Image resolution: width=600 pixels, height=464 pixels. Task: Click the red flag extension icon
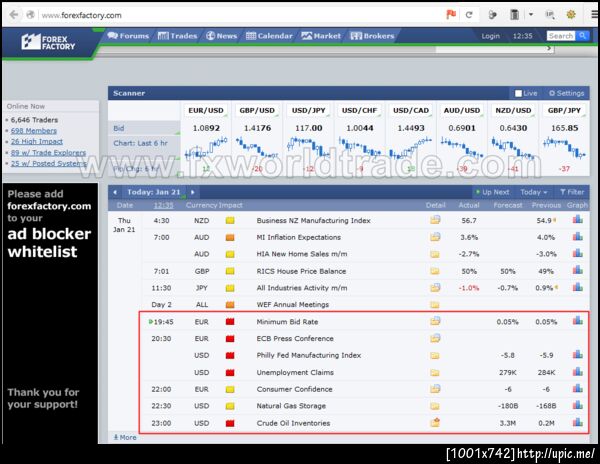[x=451, y=15]
